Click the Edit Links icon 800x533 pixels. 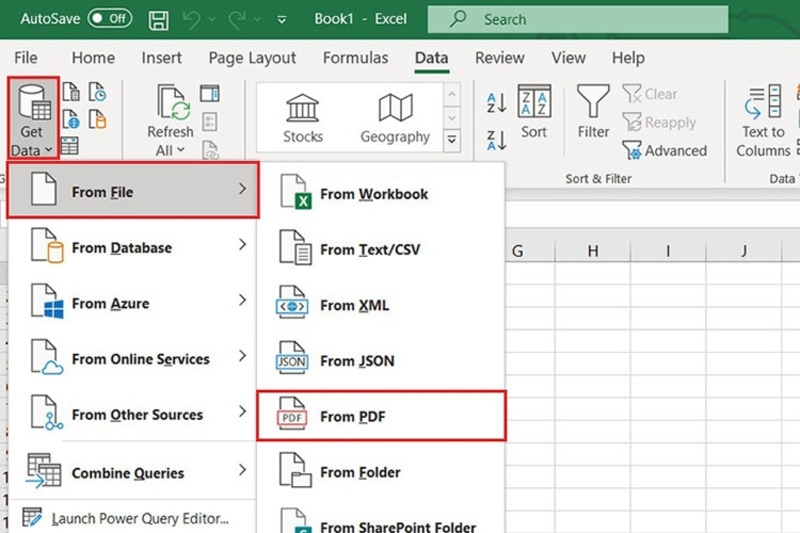pyautogui.click(x=211, y=150)
